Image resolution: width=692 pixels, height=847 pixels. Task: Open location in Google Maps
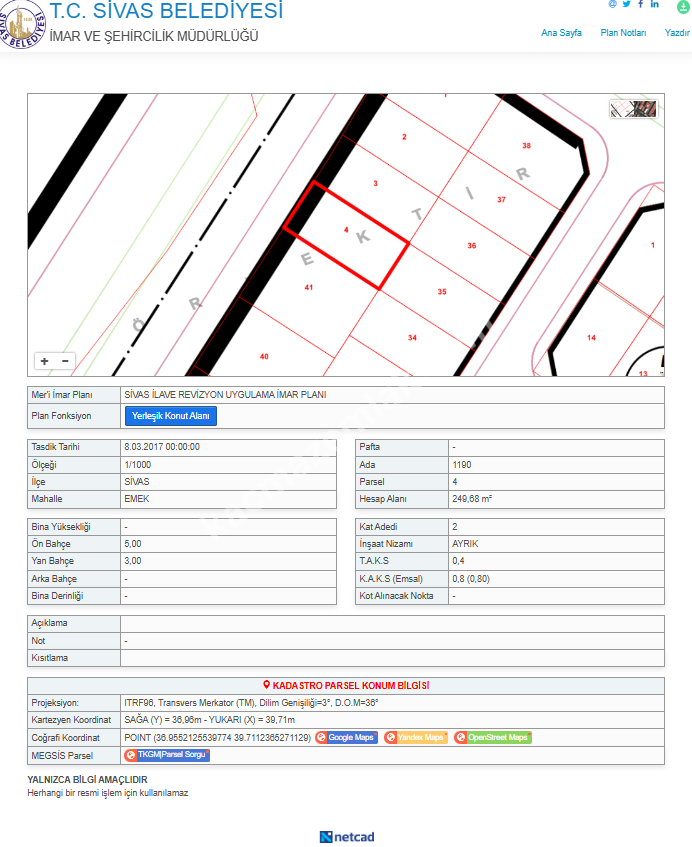(x=346, y=738)
